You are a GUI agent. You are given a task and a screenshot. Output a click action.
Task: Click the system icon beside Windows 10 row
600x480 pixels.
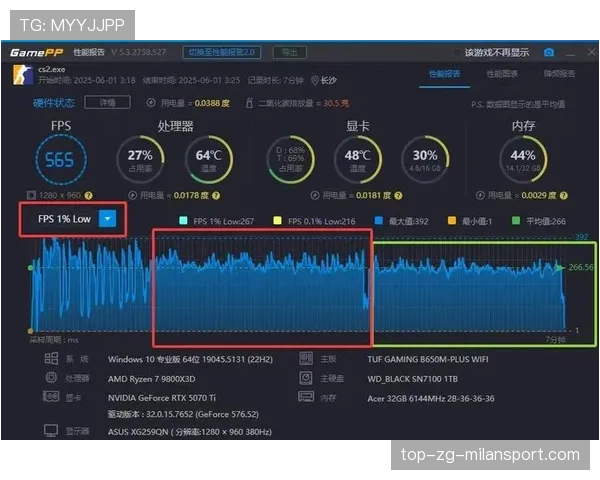[x=51, y=359]
